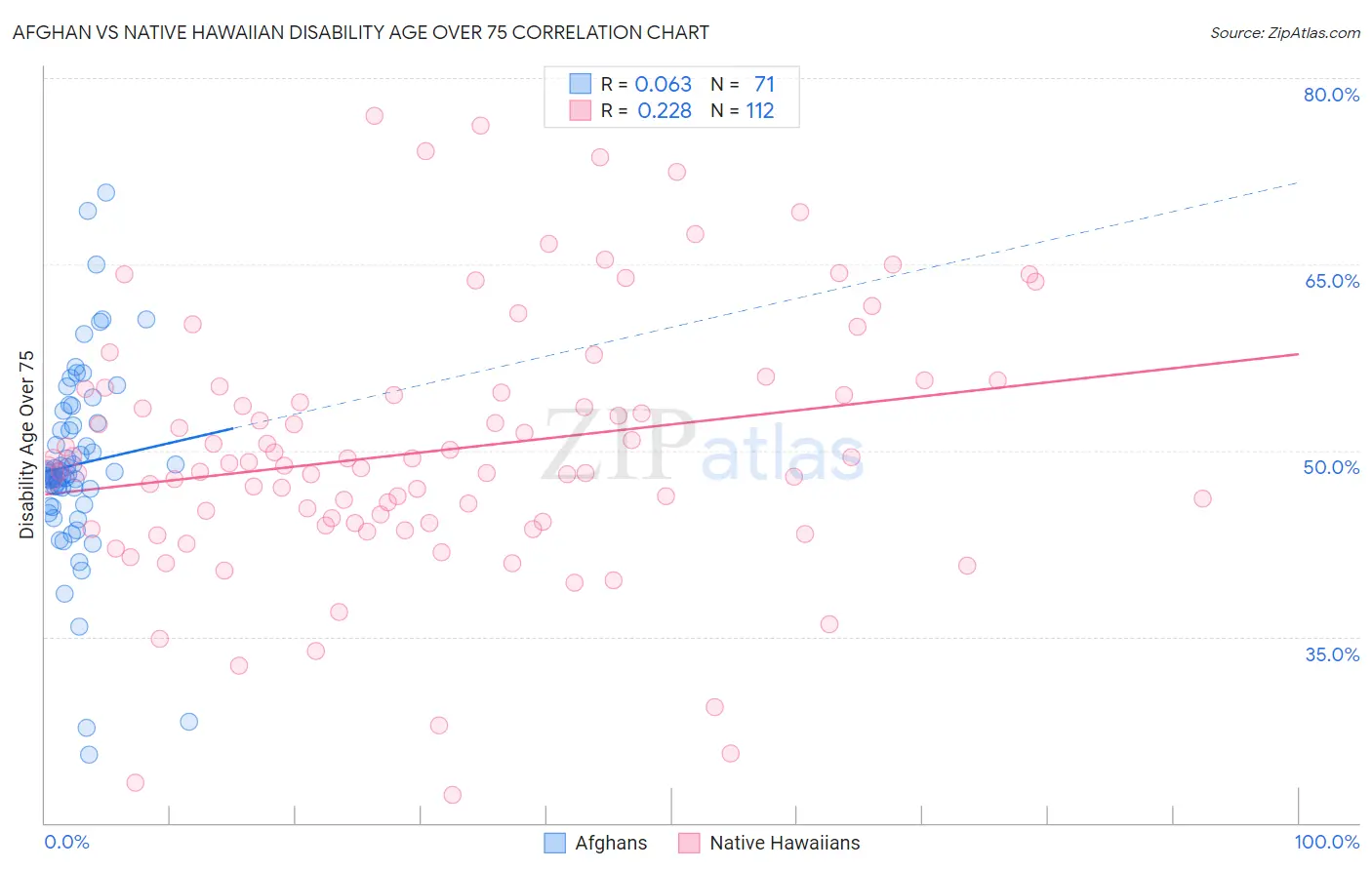This screenshot has width=1372, height=870.
Task: Click the 65.0% y-axis label
Action: click(x=1331, y=281)
